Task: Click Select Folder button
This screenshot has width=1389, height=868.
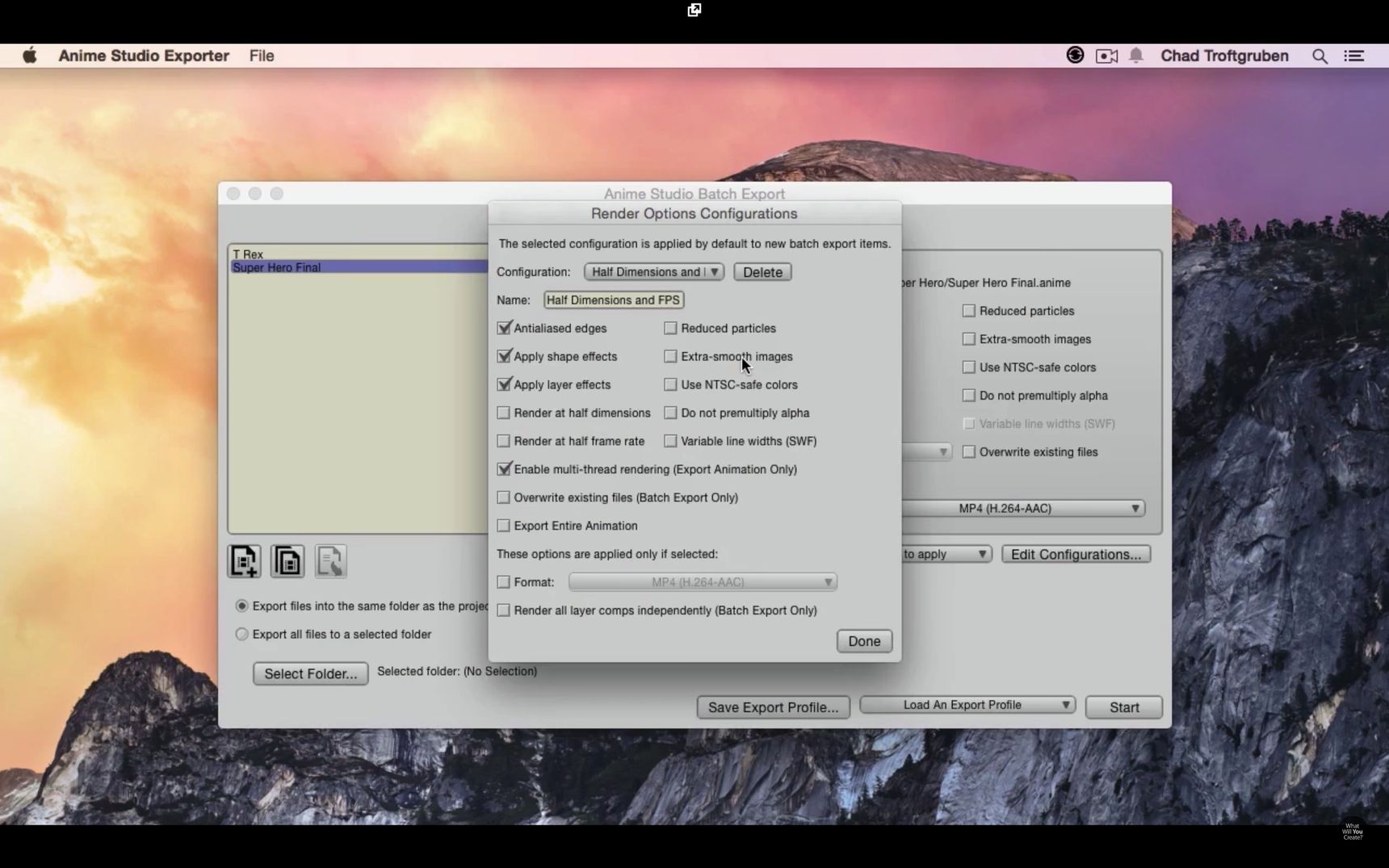Action: coord(310,673)
